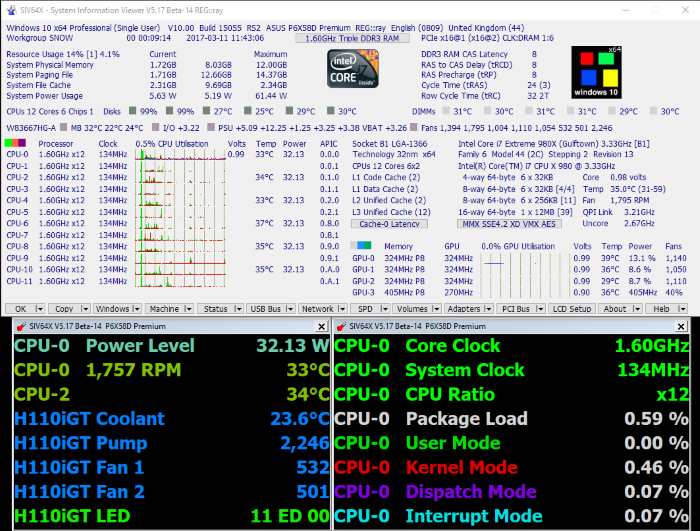700x531 pixels.
Task: Click the System Physical Memory label
Action: [50, 65]
